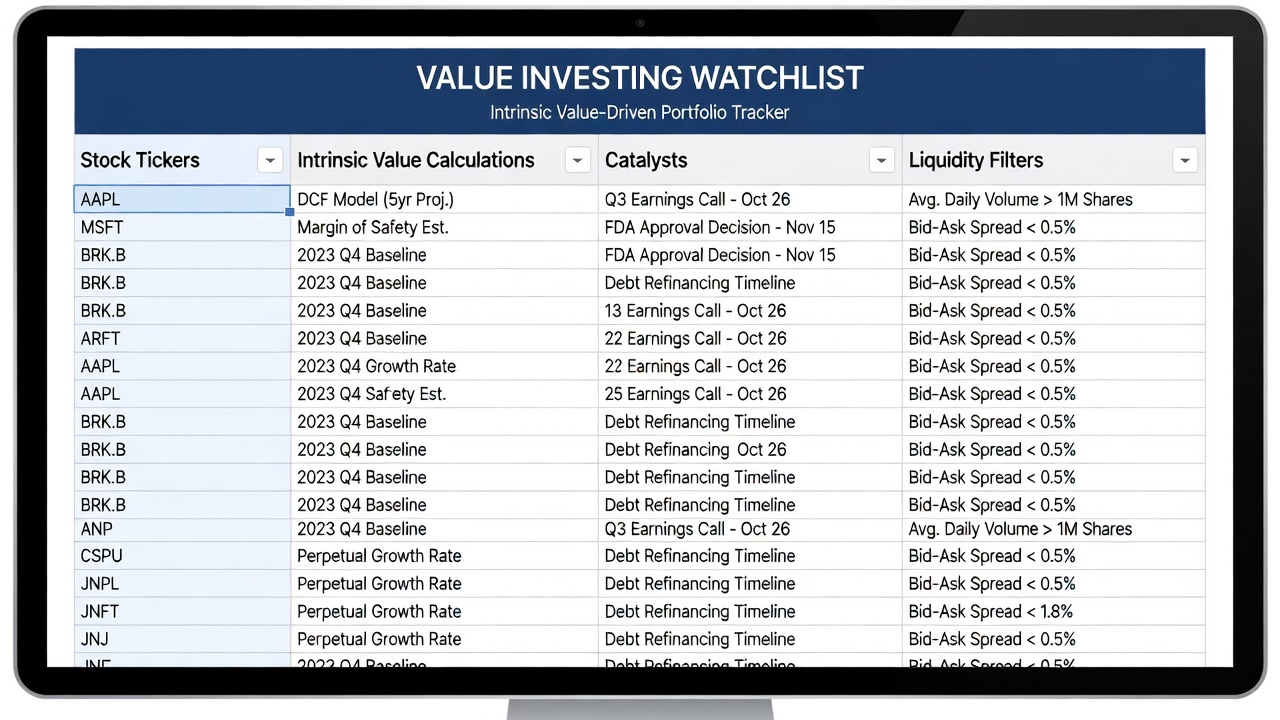Open the Liquidity Filters column dropdown
The width and height of the screenshot is (1280, 720).
click(x=1184, y=160)
